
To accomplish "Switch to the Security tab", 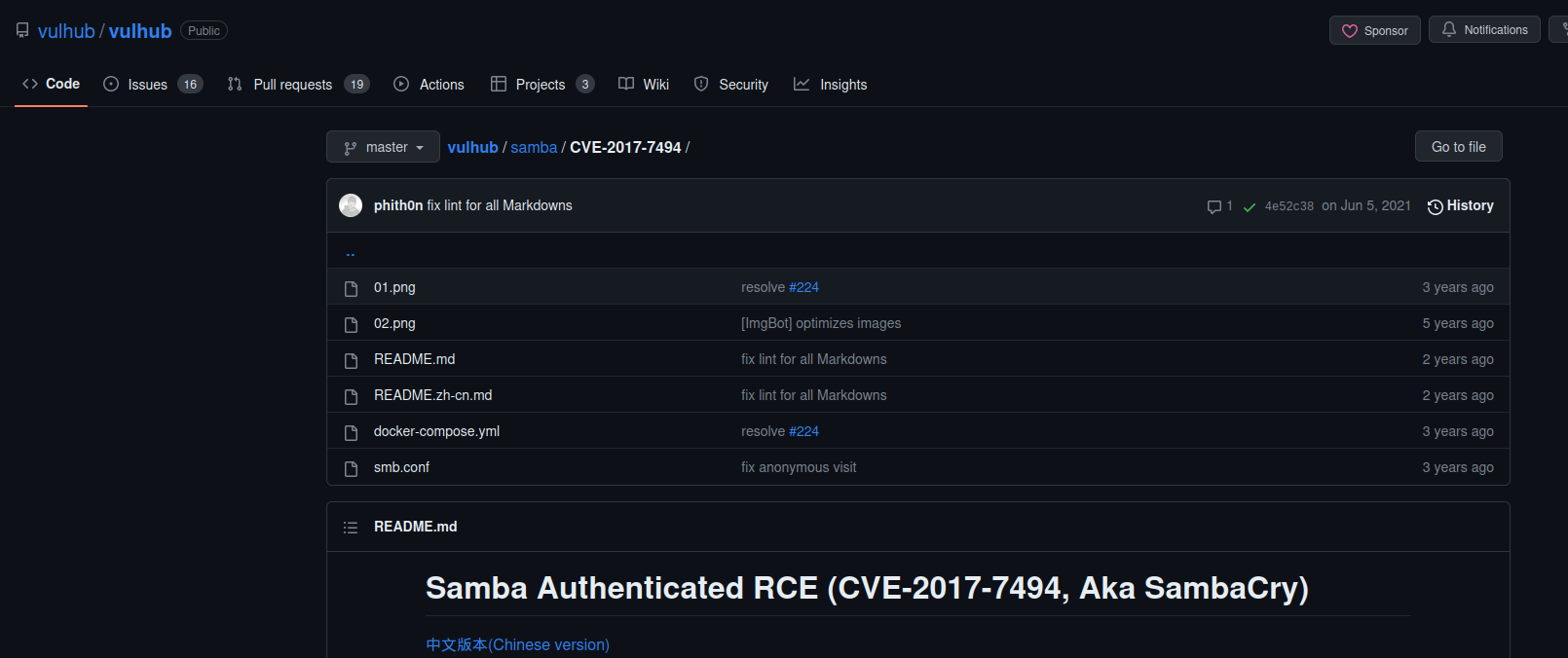I will (731, 85).
